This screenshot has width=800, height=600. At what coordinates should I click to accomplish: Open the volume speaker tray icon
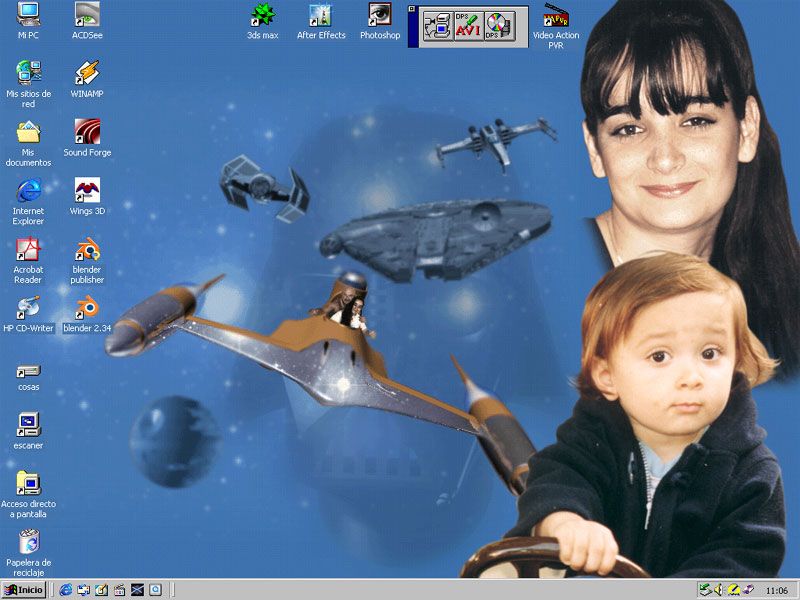click(x=718, y=590)
